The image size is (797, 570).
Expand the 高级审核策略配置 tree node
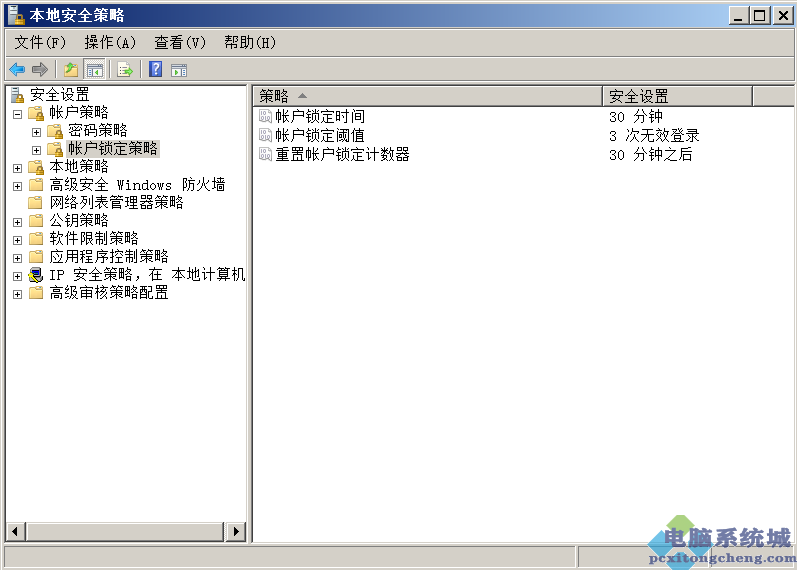tap(17, 295)
